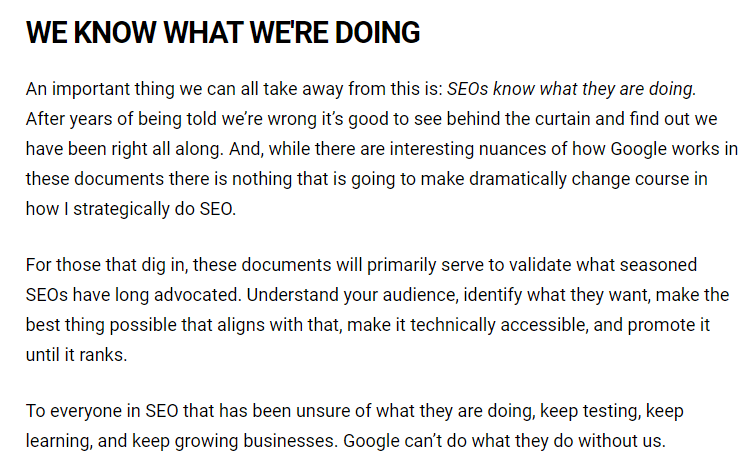Click the word 'advocated' in the second paragraph
Screen dimensions: 752x465
pyautogui.click(x=203, y=295)
